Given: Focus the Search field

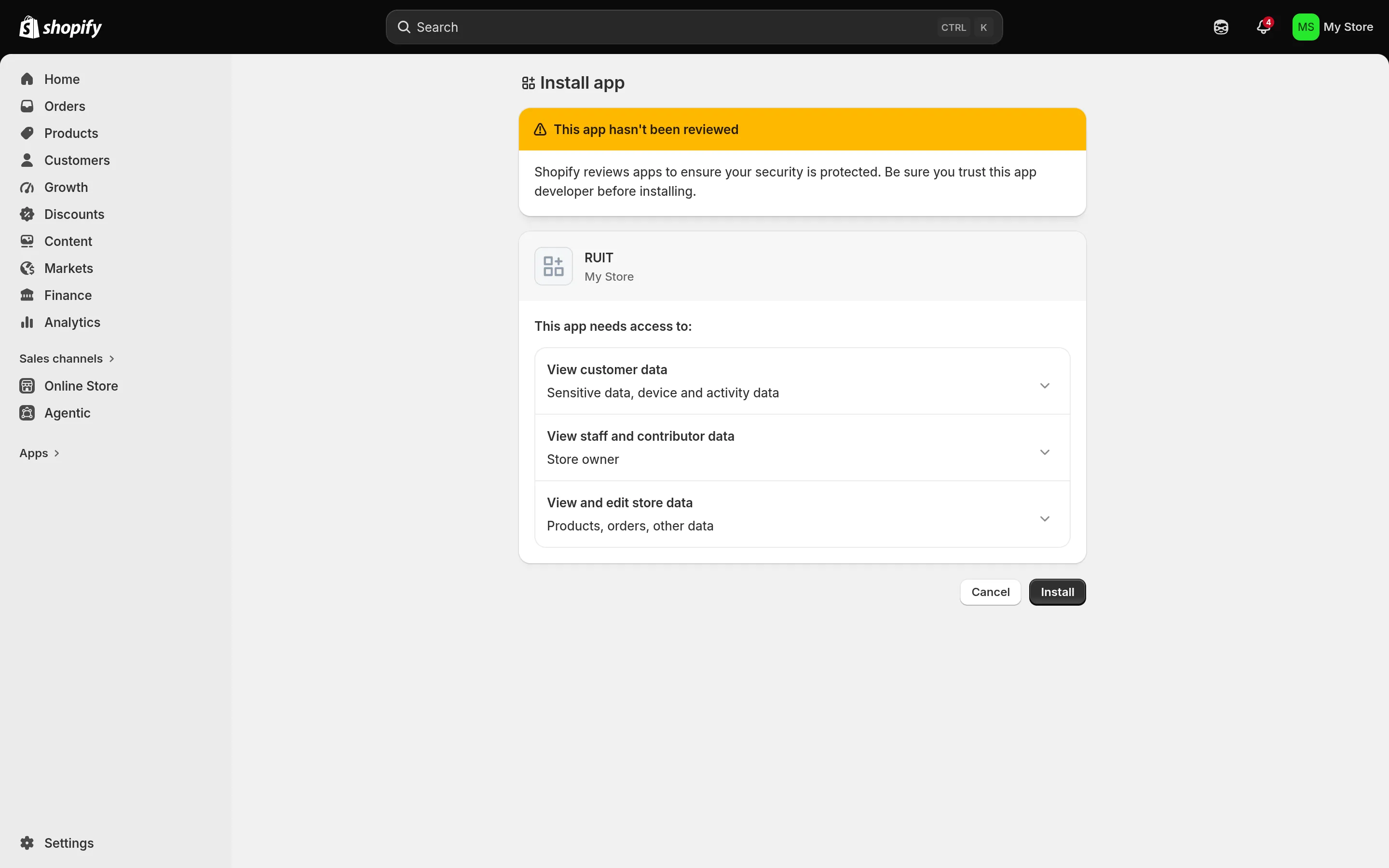Looking at the screenshot, I should coord(694,27).
